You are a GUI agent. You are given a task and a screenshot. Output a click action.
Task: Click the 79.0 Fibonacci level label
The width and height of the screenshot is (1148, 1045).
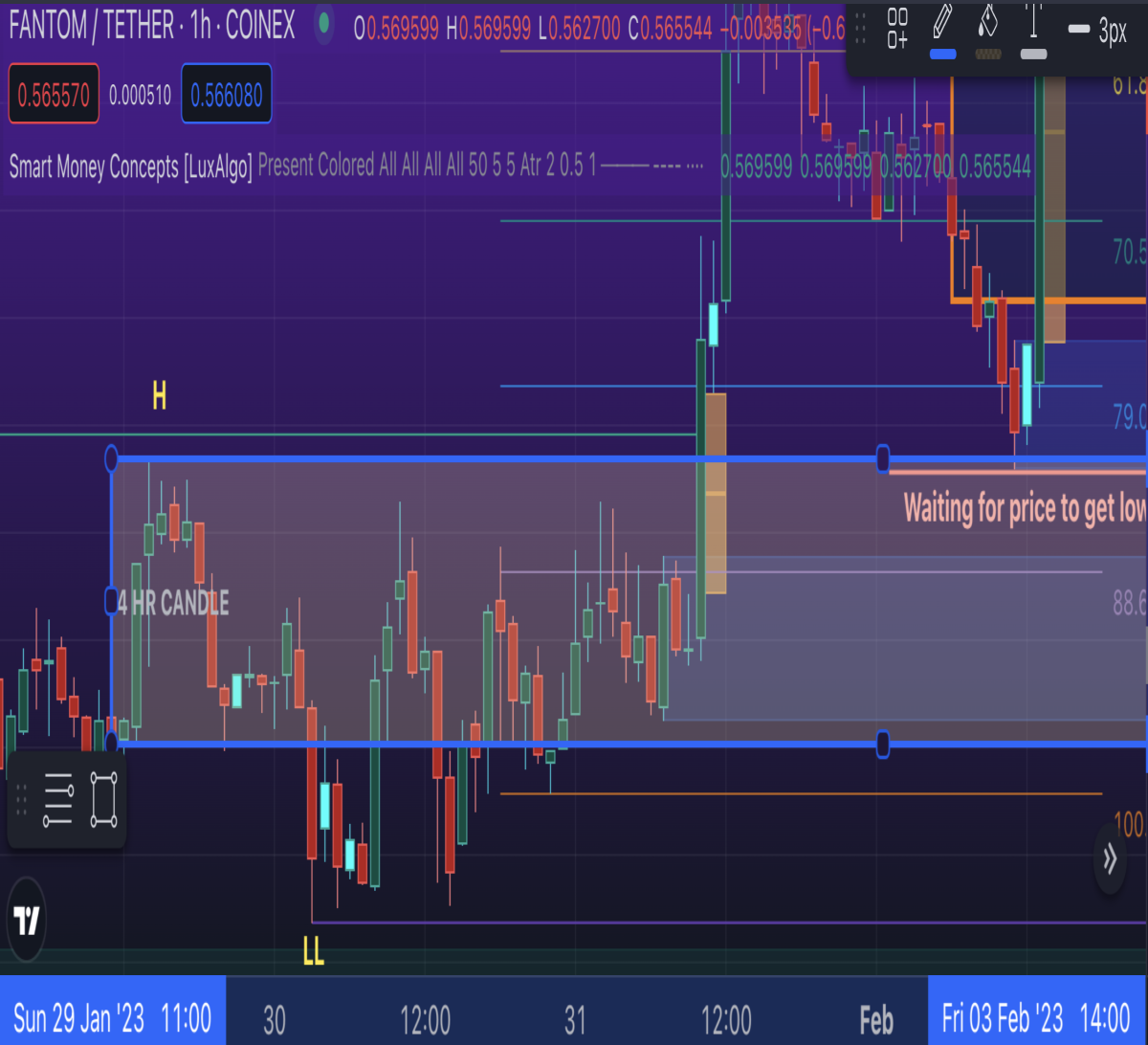[1130, 417]
